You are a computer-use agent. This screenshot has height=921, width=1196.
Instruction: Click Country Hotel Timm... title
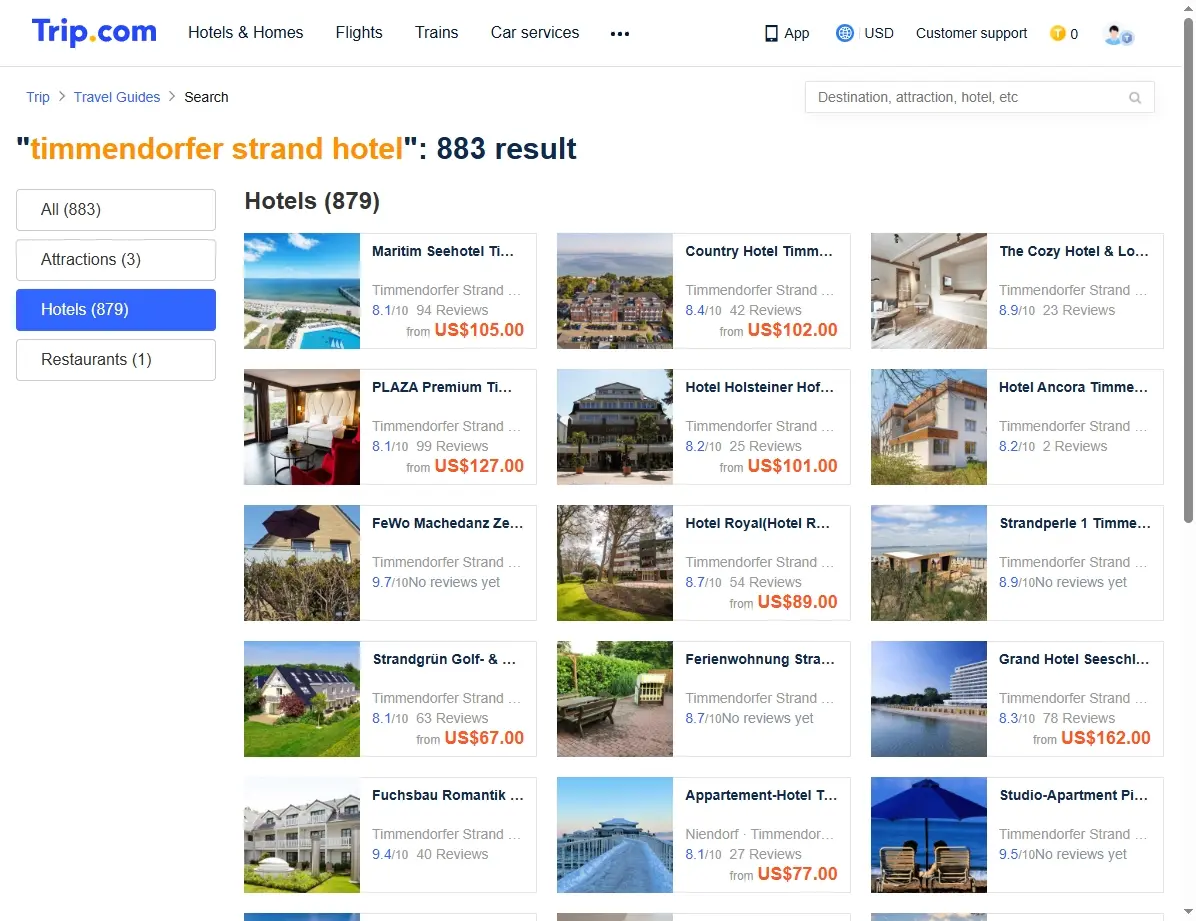(759, 251)
